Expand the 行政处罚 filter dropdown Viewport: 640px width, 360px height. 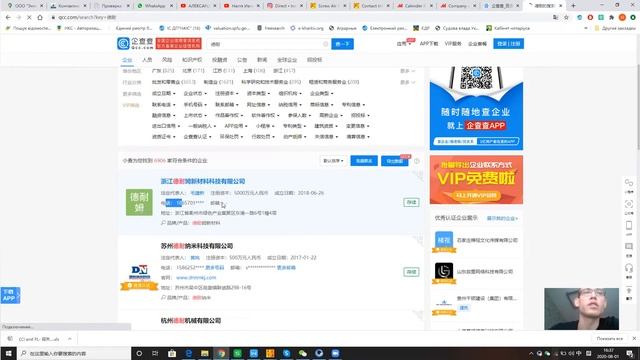tap(263, 137)
